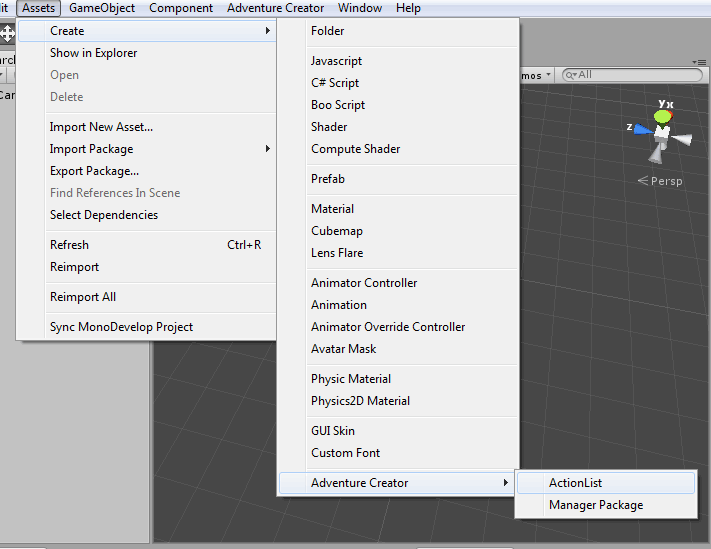This screenshot has width=711, height=549.
Task: Create a new GUI Skin
Action: 398,431
